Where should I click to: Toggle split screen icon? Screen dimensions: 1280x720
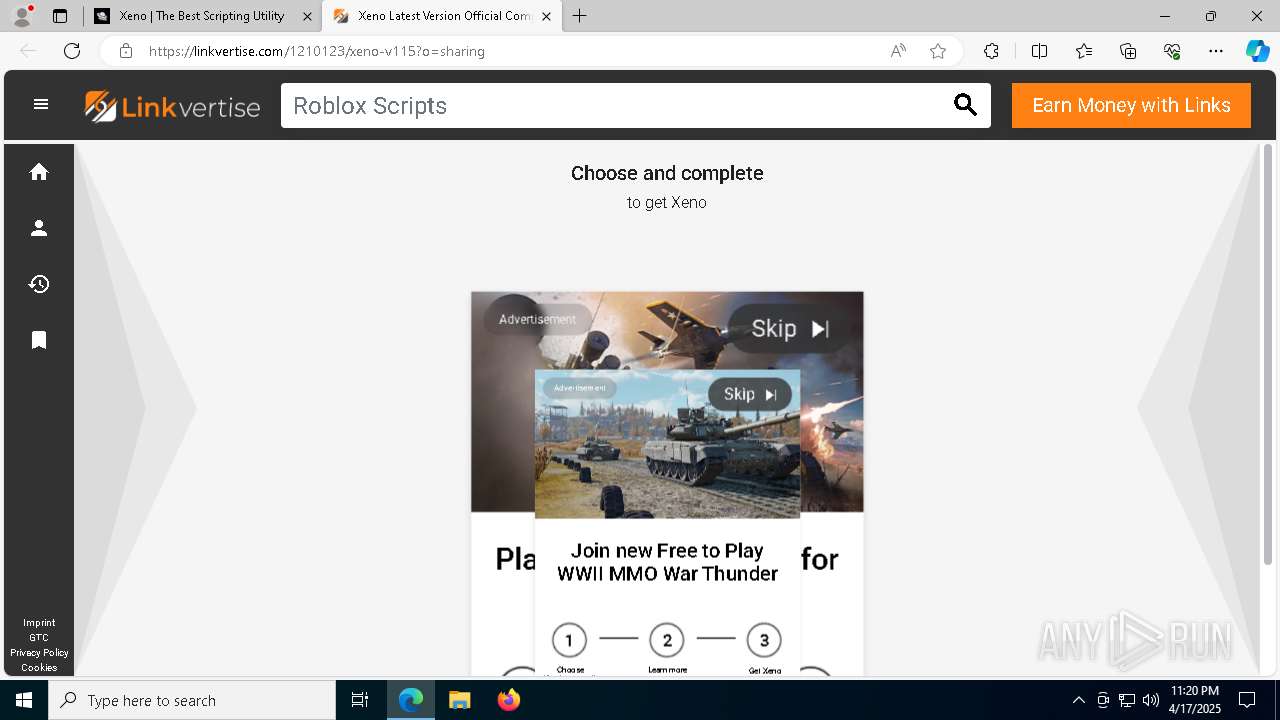point(1039,51)
